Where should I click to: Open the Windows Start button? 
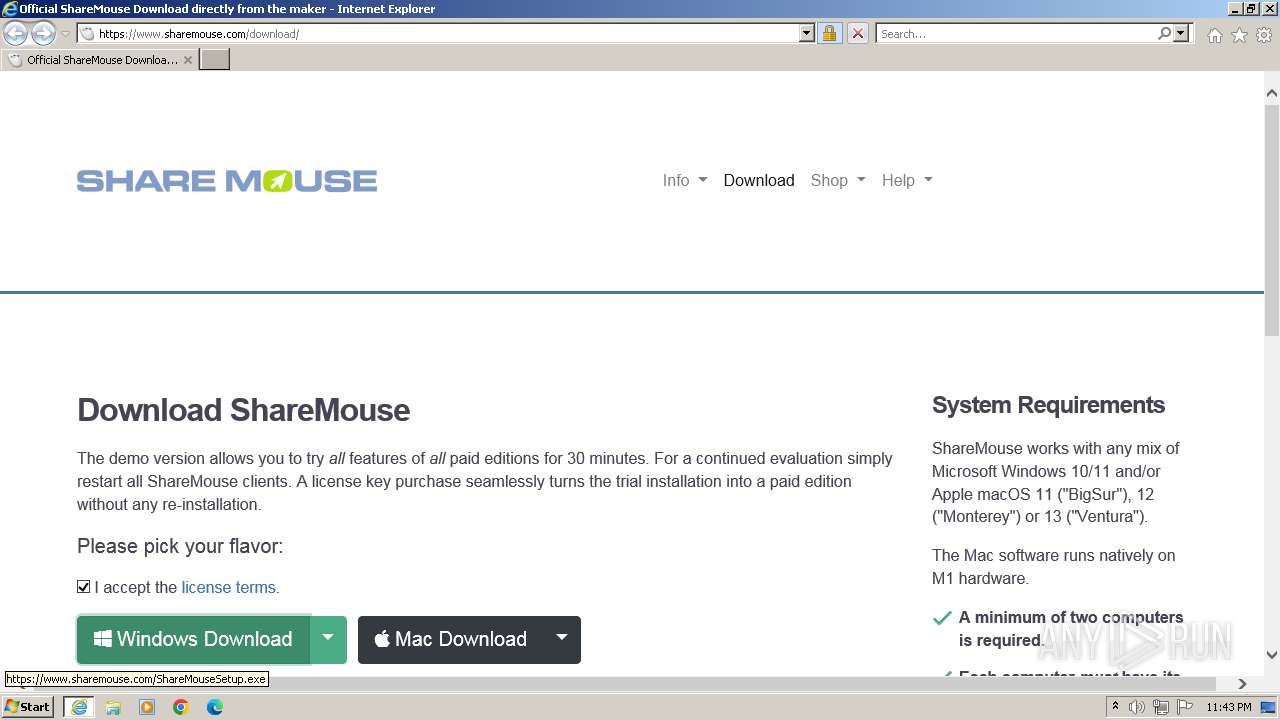pyautogui.click(x=28, y=706)
